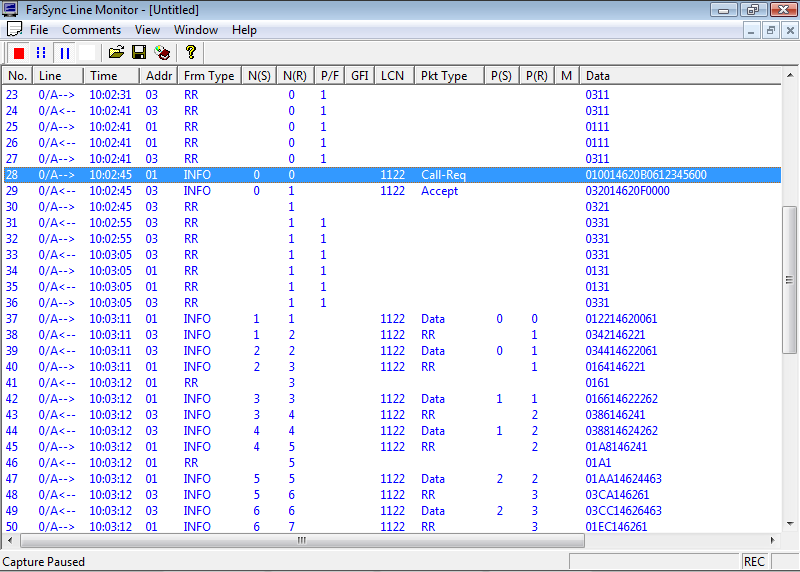The width and height of the screenshot is (800, 572).
Task: Click the Line column header
Action: [58, 76]
